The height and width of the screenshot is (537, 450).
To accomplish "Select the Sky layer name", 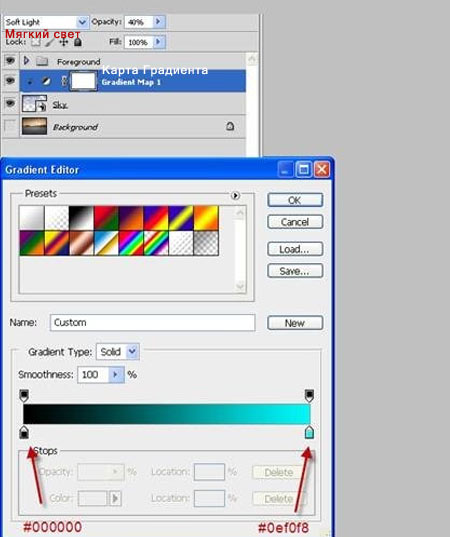I will tap(60, 104).
